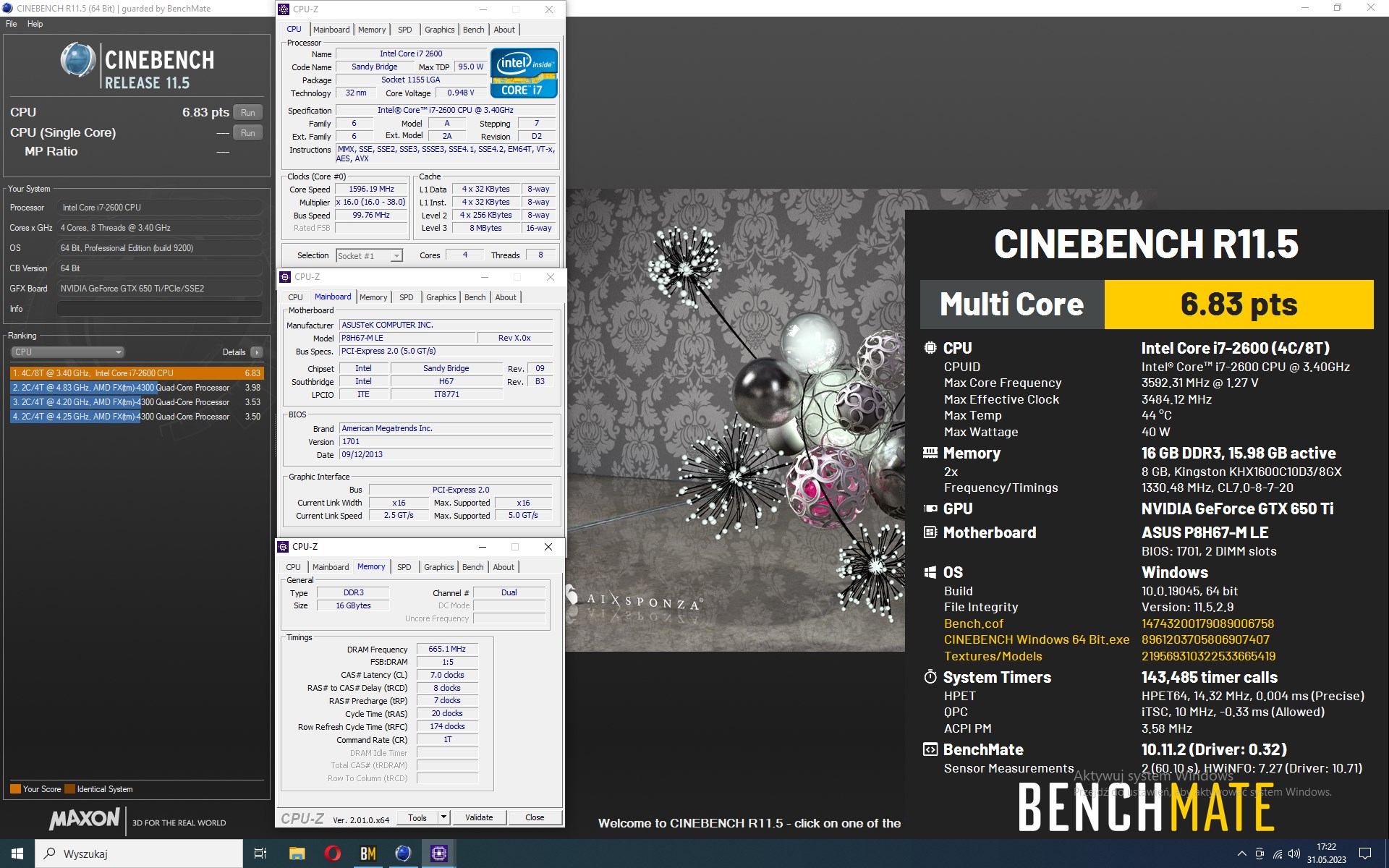1389x868 pixels.
Task: Switch to SPD tab in bottom CPU-Z window
Action: tap(404, 567)
